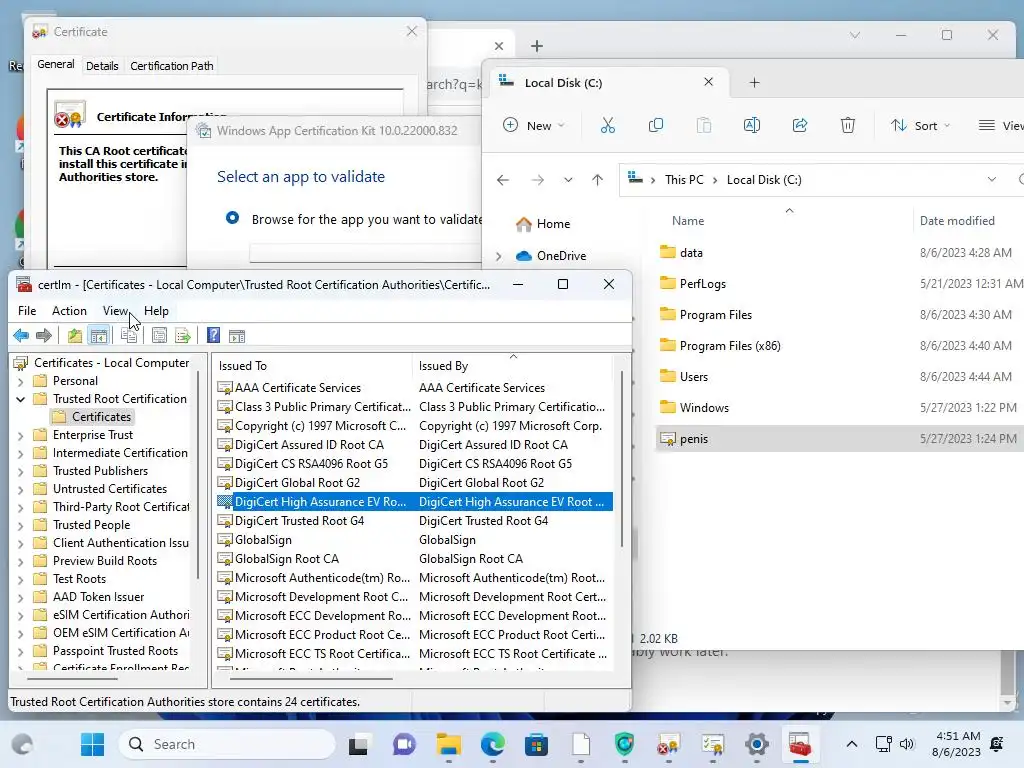Open the Sort dropdown in File Explorer
The width and height of the screenshot is (1024, 768).
pos(921,125)
